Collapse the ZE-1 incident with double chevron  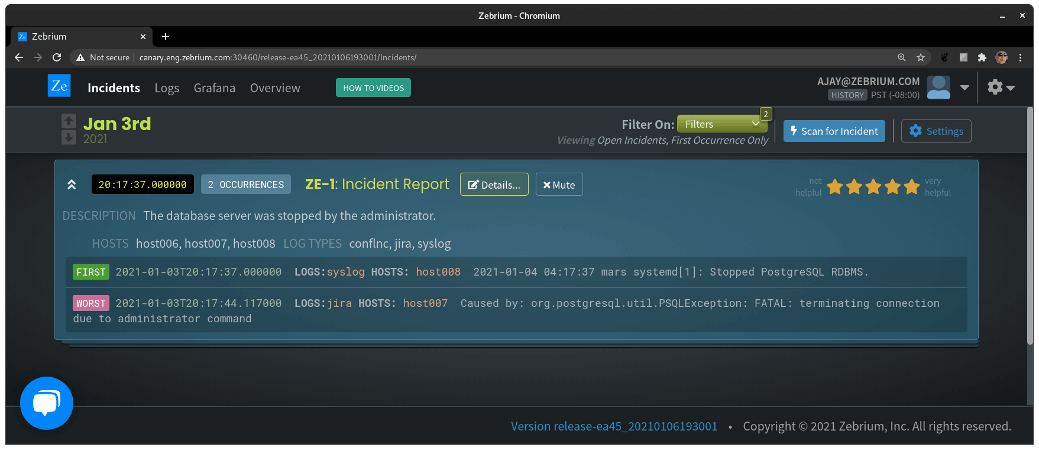(x=72, y=185)
